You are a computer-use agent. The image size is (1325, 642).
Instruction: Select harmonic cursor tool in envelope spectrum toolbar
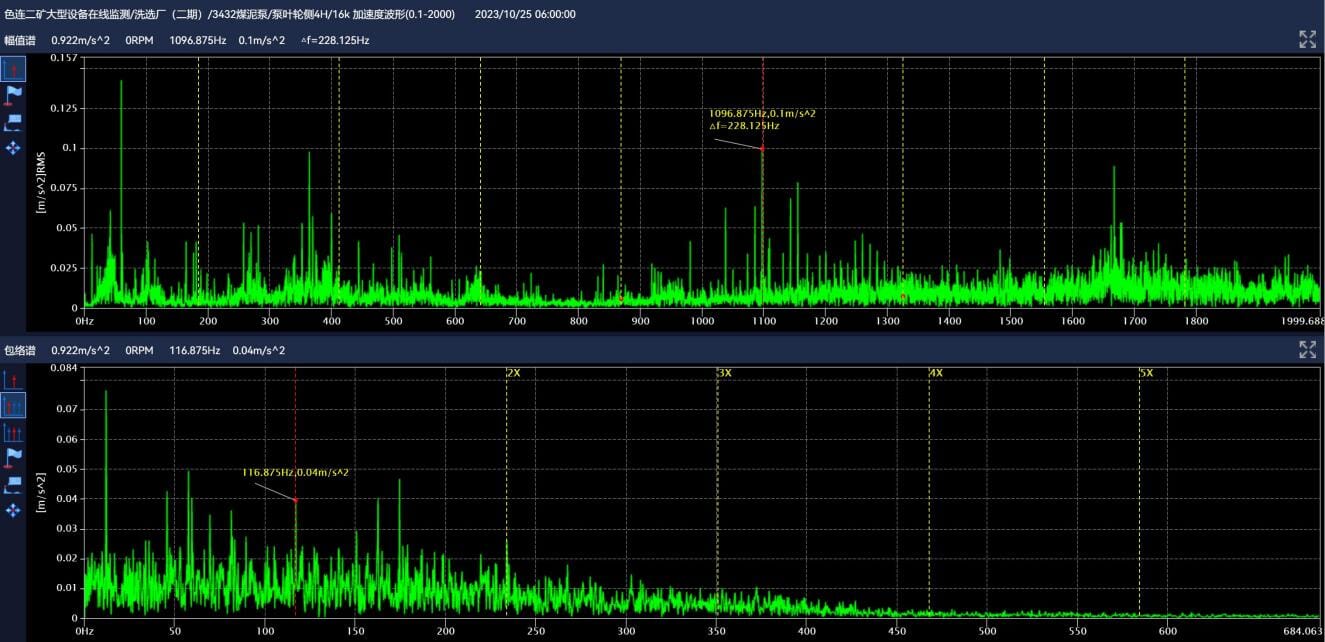pos(13,406)
